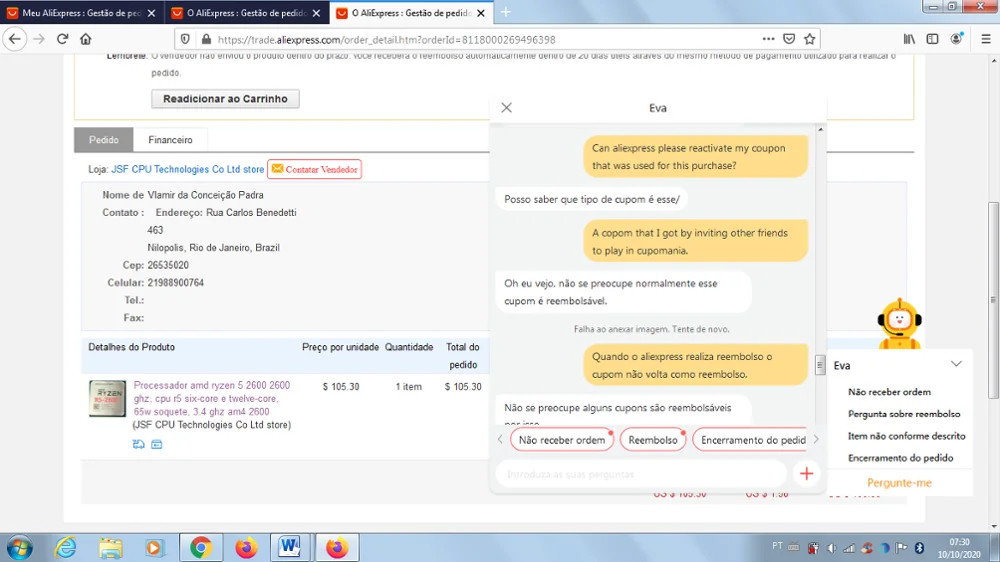Open the Firefox hamburger menu
The width and height of the screenshot is (1000, 562).
(985, 39)
